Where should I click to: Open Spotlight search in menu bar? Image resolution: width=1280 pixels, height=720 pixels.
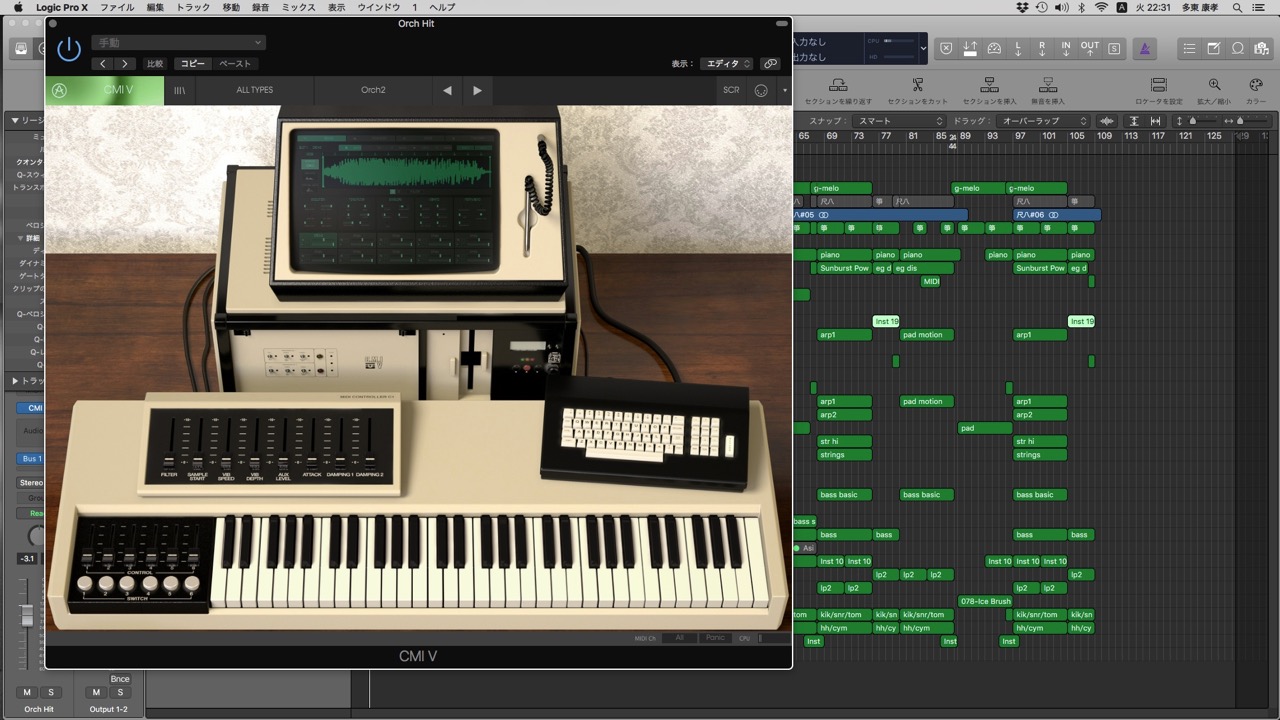click(x=1238, y=7)
